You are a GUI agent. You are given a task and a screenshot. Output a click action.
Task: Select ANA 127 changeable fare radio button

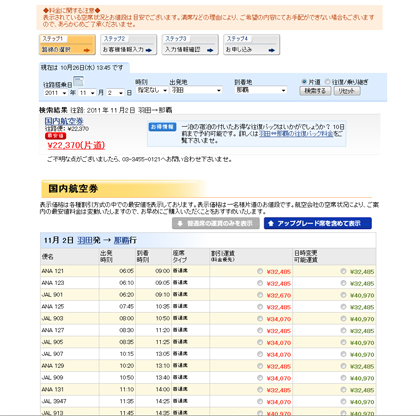pos(343,330)
